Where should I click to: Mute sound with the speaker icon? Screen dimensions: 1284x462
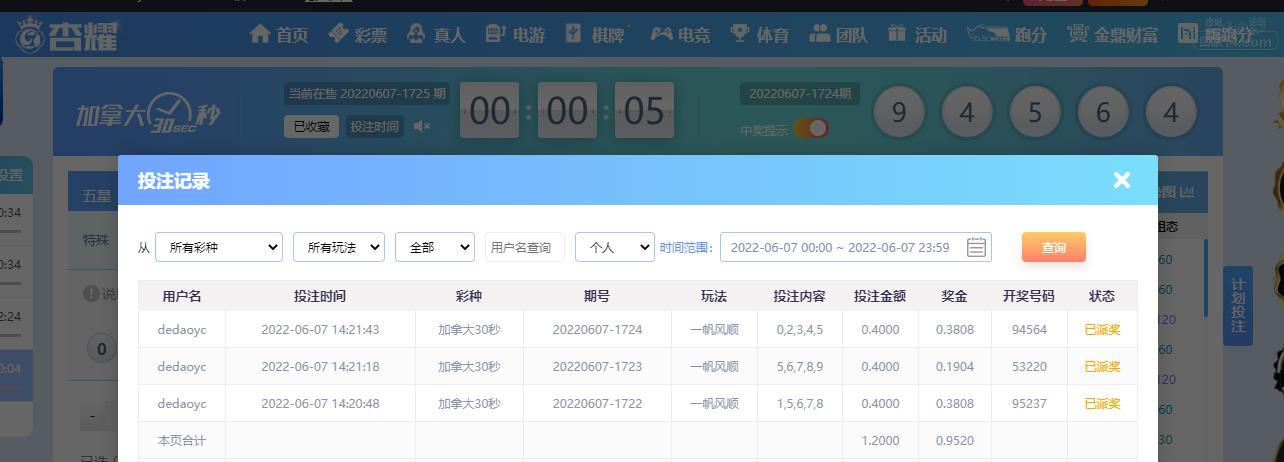pyautogui.click(x=422, y=126)
